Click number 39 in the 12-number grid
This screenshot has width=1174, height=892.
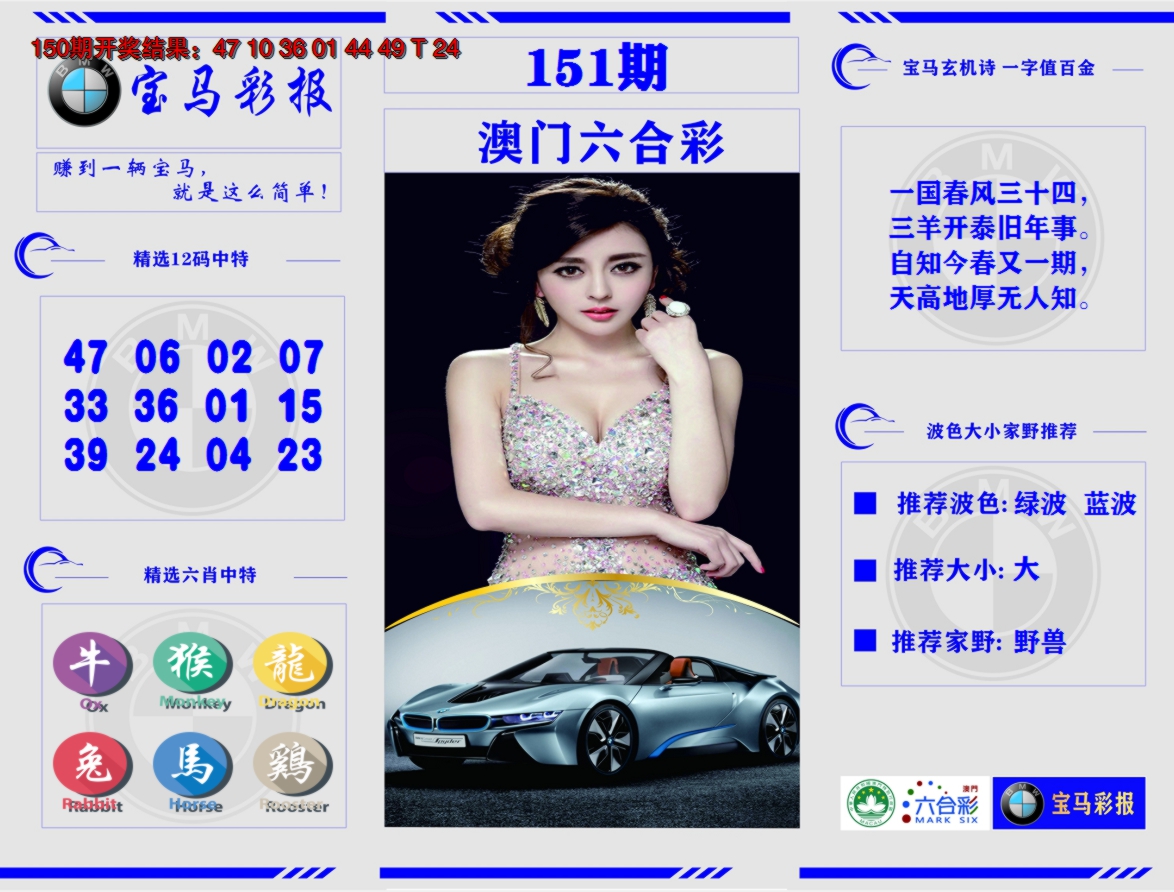pyautogui.click(x=85, y=455)
